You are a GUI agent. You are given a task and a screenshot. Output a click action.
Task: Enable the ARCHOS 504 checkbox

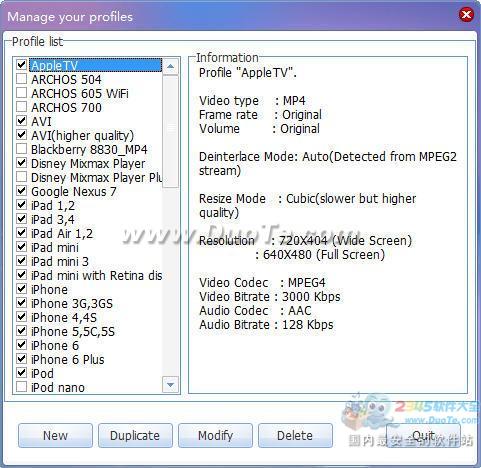click(x=21, y=79)
